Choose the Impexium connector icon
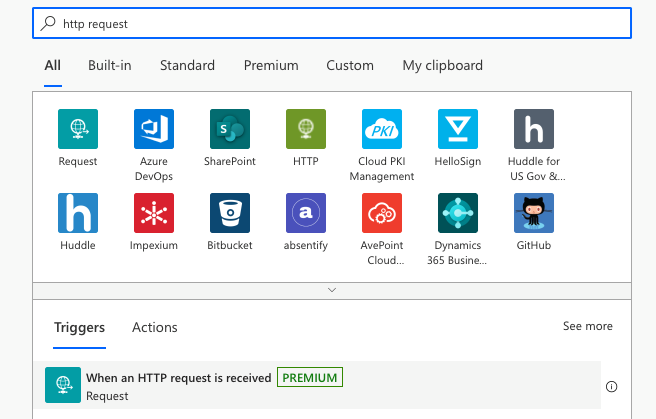The image size is (656, 419). [154, 213]
